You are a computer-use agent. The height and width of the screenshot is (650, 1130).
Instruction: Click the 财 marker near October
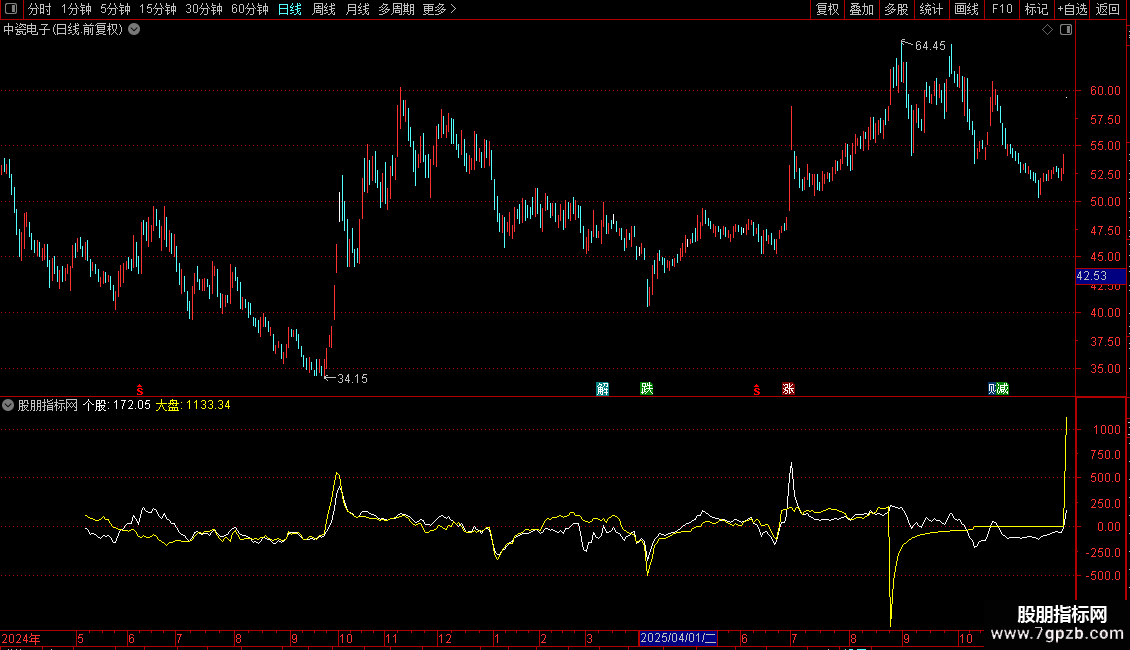tap(992, 389)
